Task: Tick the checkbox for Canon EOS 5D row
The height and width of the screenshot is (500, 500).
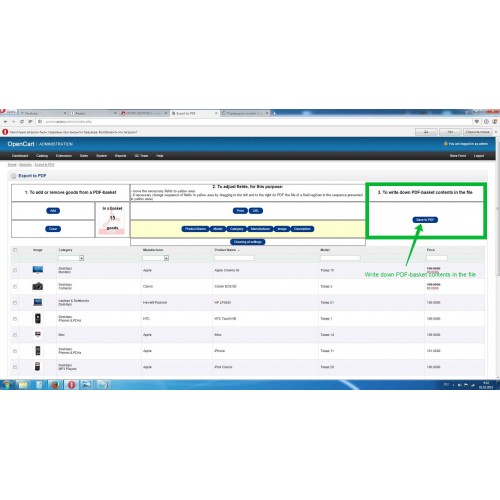Action: pyautogui.click(x=15, y=286)
